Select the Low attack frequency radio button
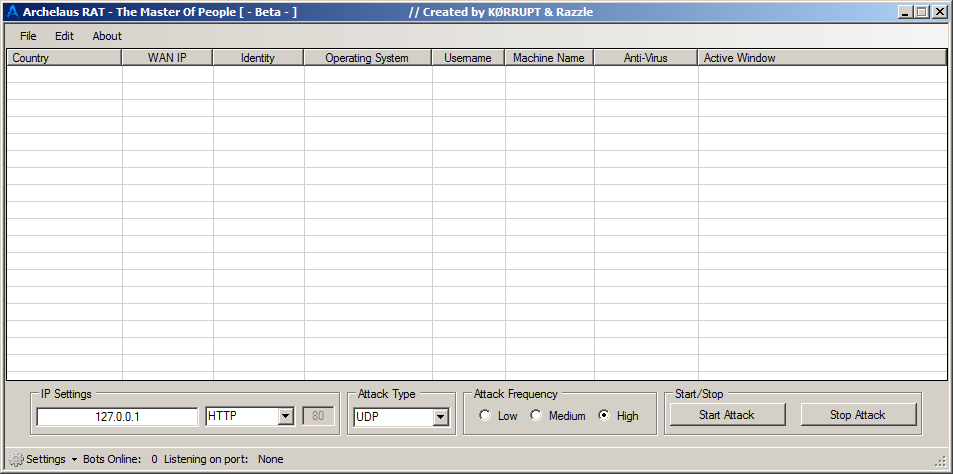 pos(486,416)
